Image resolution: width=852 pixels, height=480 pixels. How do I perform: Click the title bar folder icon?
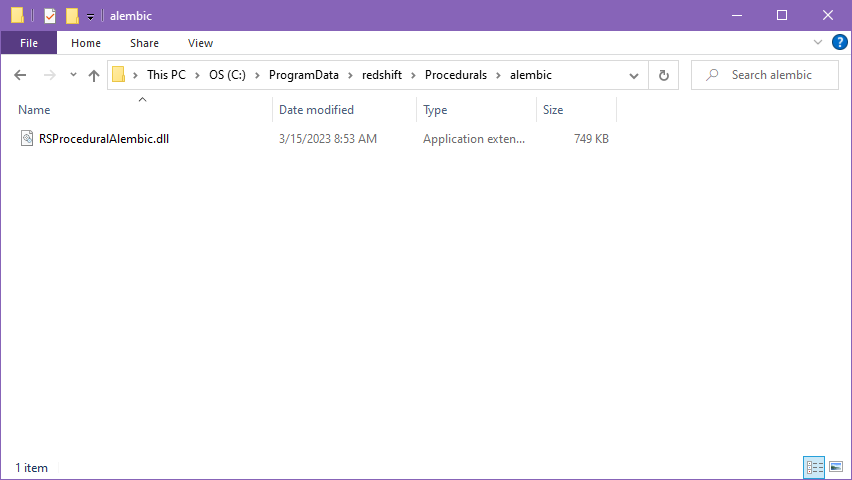click(x=17, y=15)
